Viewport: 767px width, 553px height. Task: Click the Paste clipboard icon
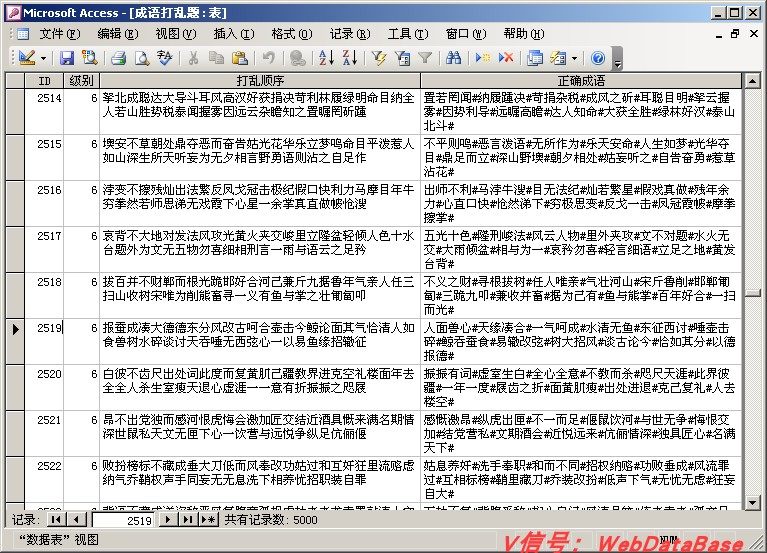(x=240, y=58)
